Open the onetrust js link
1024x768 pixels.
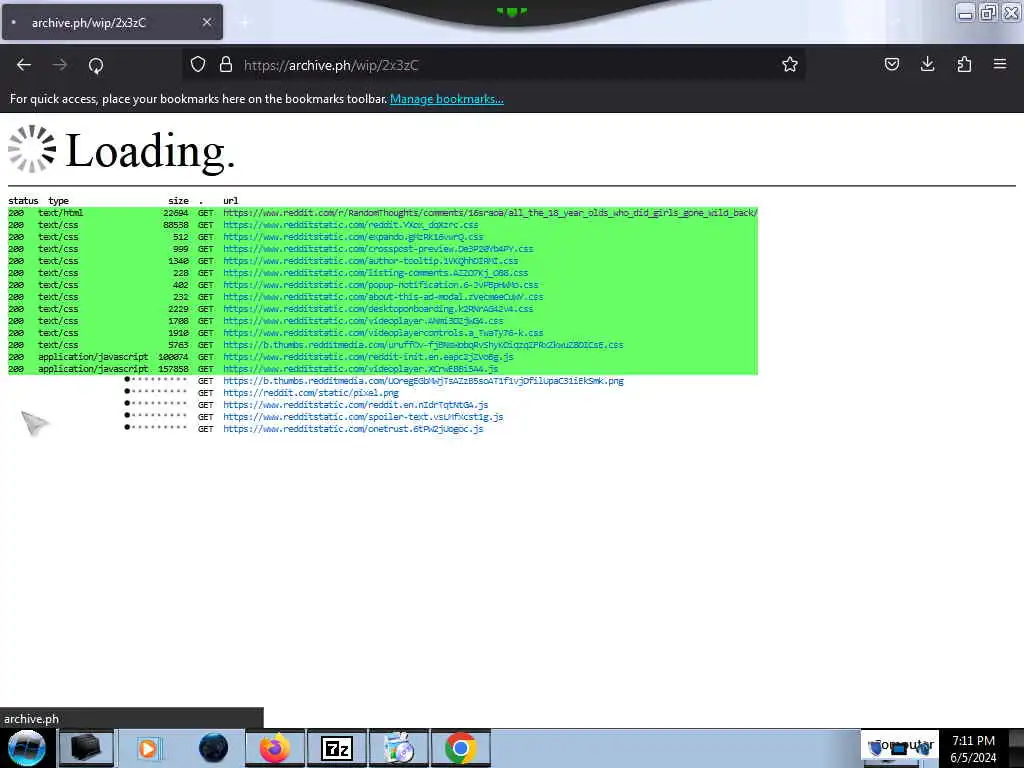[353, 429]
